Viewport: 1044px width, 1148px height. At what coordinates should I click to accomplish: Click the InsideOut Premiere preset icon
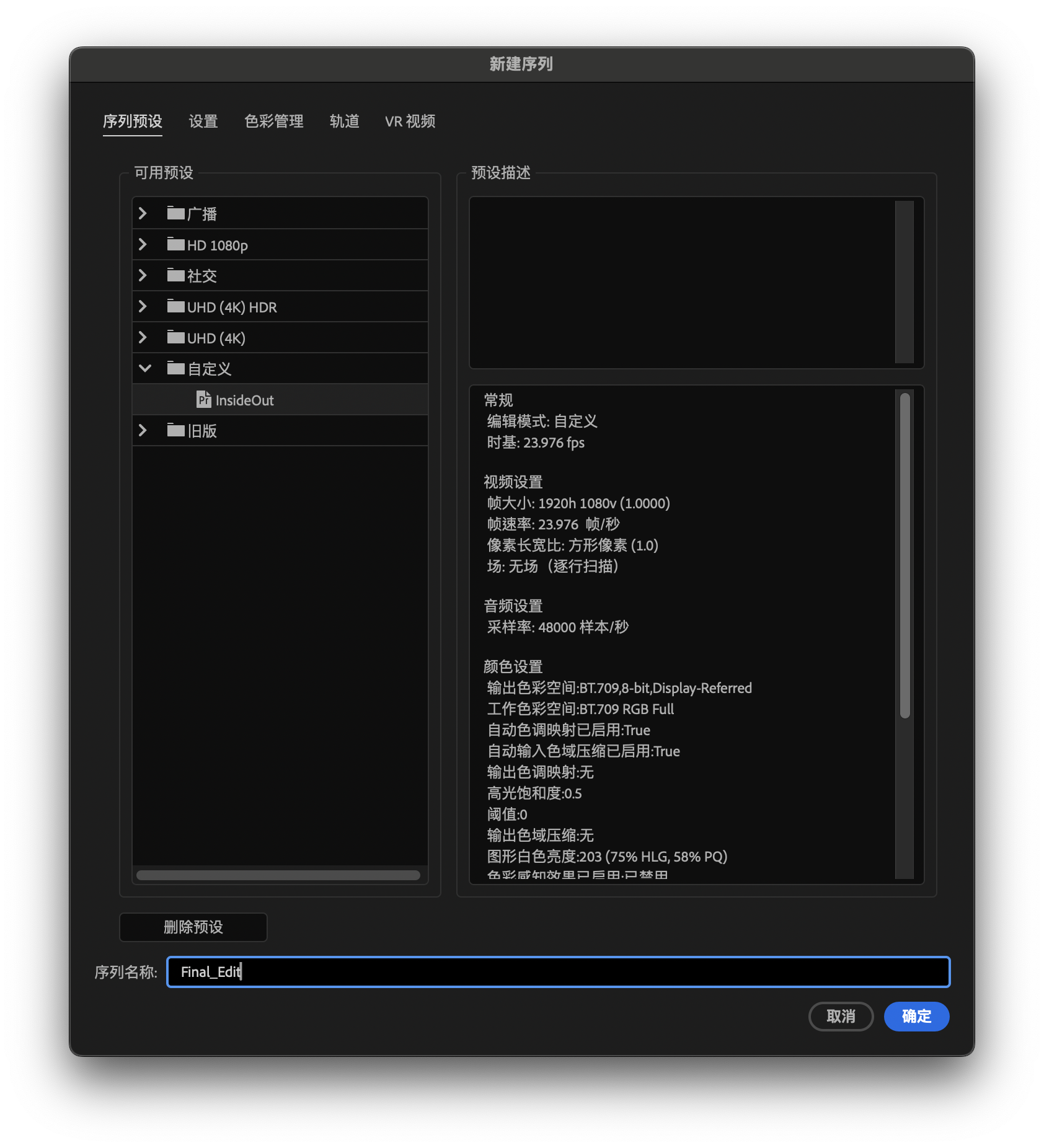pyautogui.click(x=203, y=399)
